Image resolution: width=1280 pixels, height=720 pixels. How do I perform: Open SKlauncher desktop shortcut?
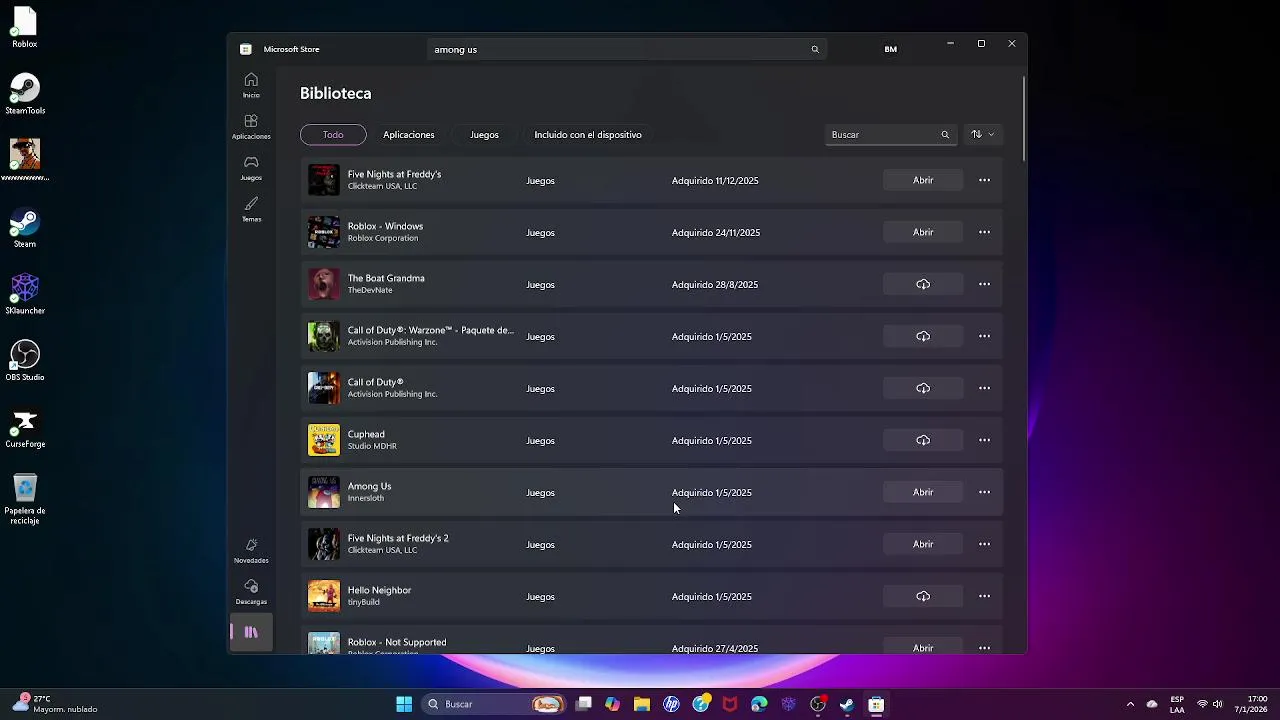tap(25, 294)
